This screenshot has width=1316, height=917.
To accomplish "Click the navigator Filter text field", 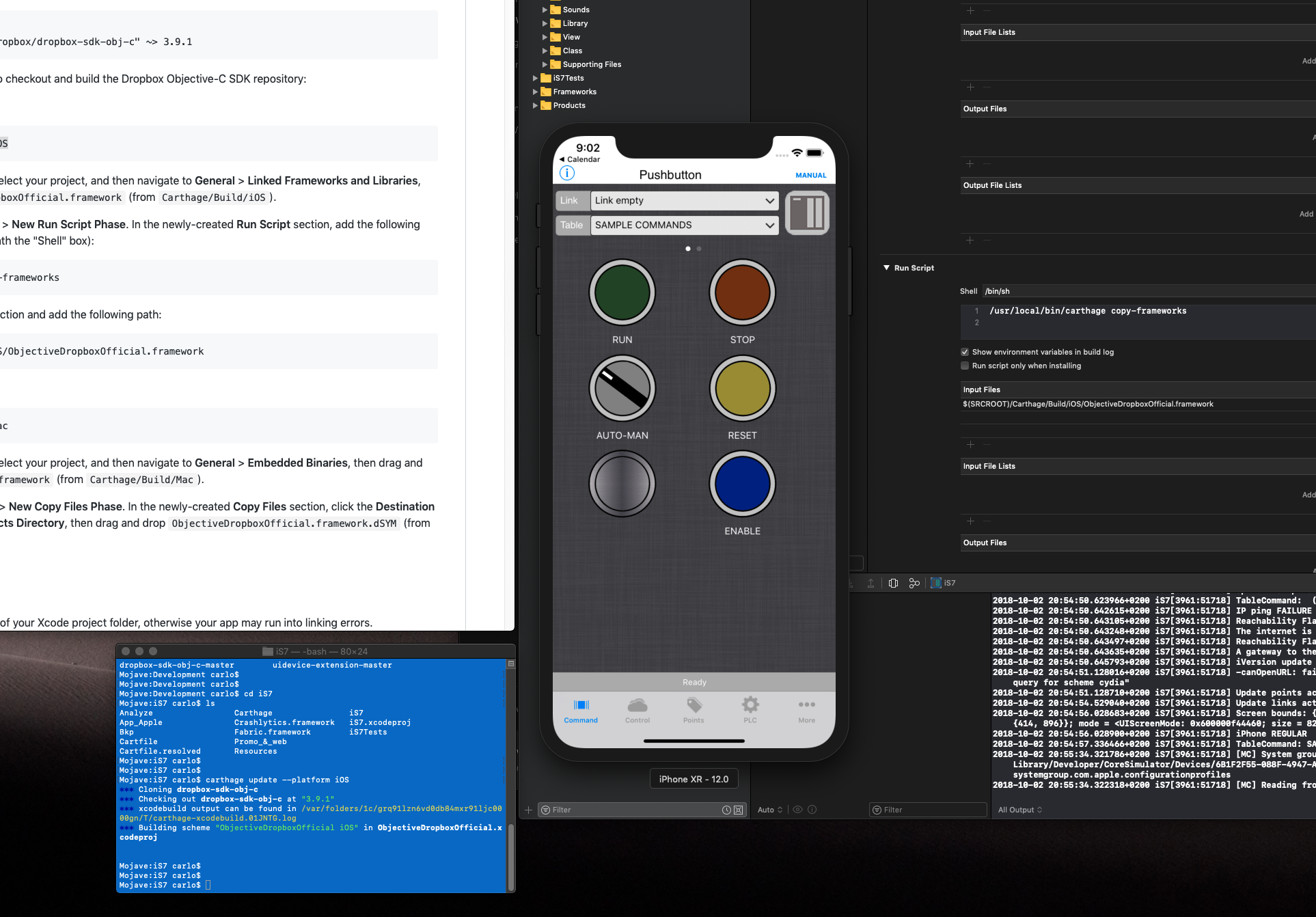I will (x=642, y=810).
